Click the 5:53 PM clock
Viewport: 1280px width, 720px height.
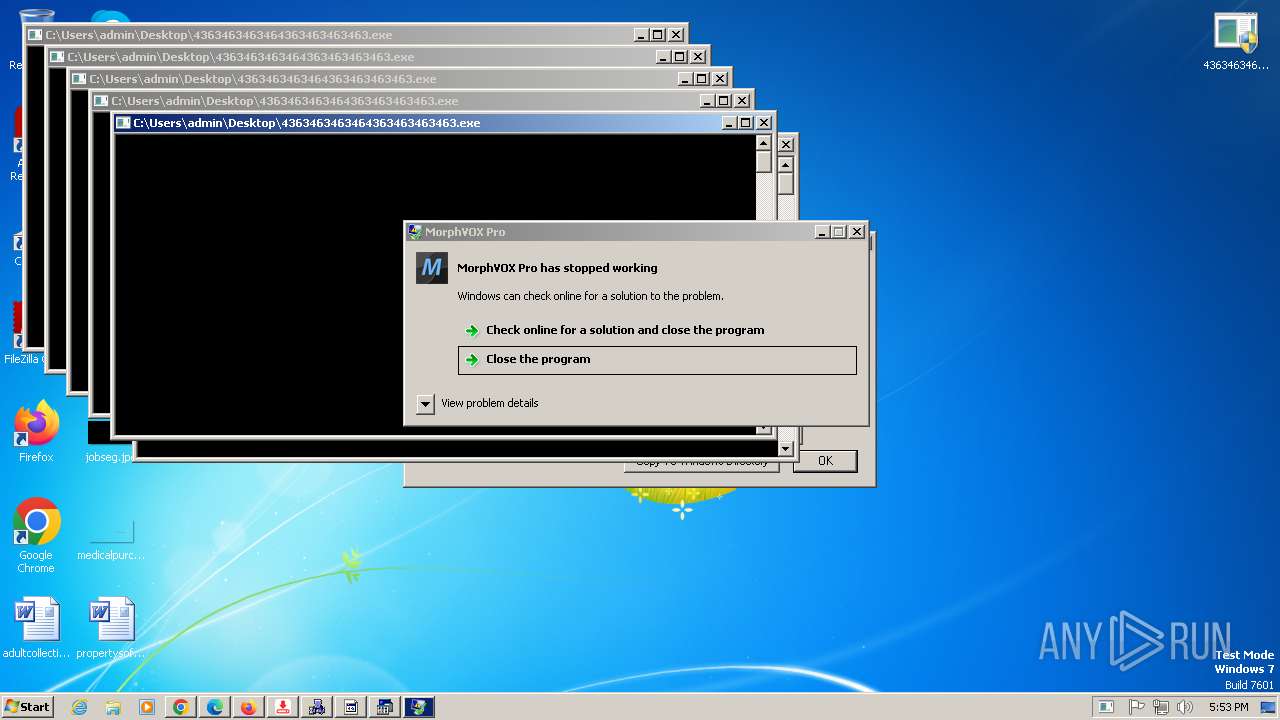pyautogui.click(x=1228, y=707)
